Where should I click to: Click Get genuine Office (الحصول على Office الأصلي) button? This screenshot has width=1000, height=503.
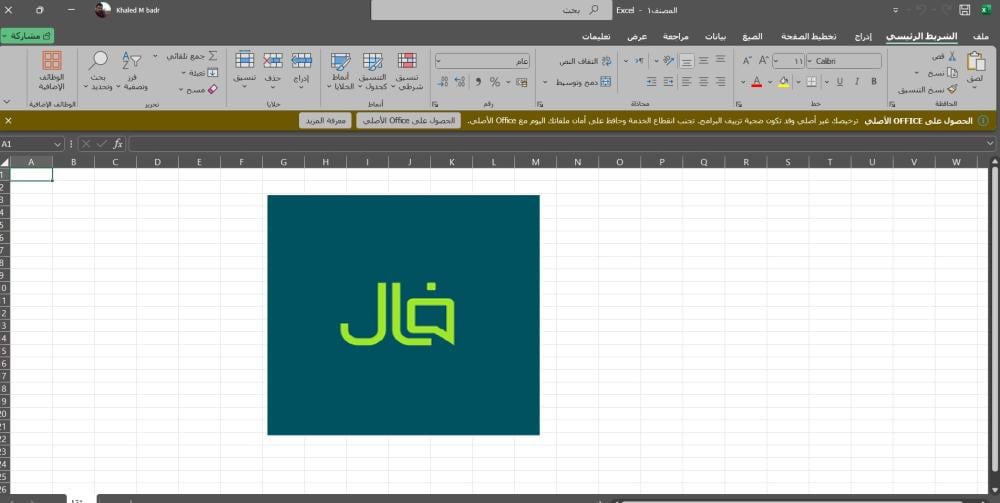click(408, 120)
